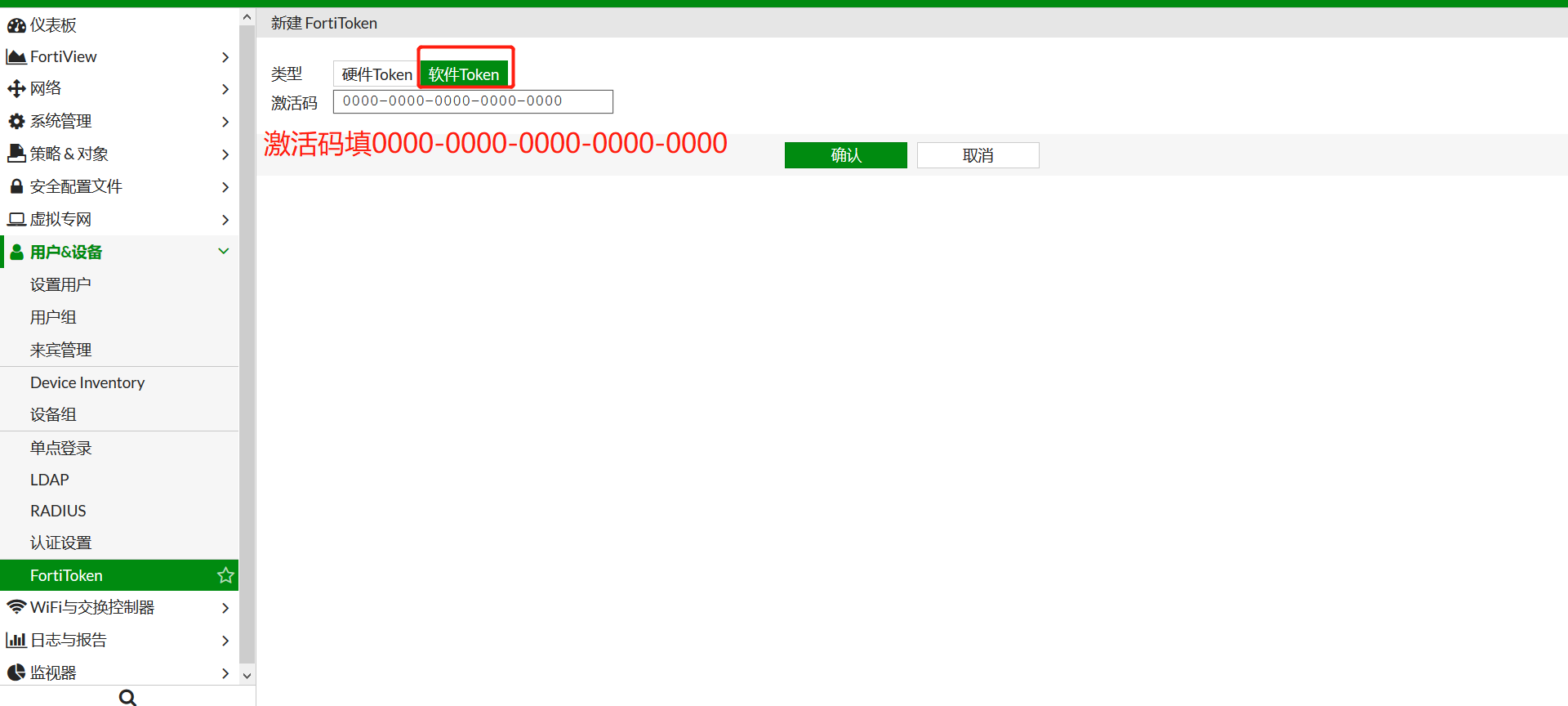The width and height of the screenshot is (1568, 706).
Task: Click the security profiles lock icon
Action: tap(16, 186)
